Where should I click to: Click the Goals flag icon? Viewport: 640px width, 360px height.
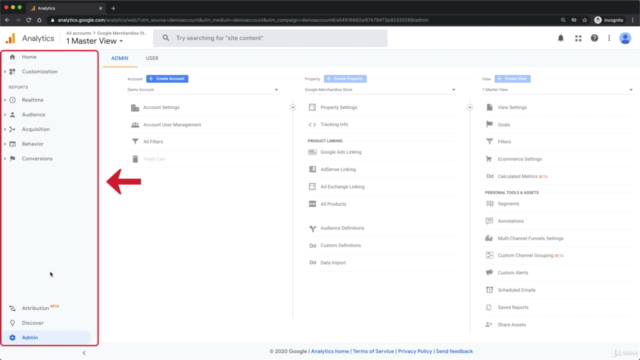coord(489,124)
